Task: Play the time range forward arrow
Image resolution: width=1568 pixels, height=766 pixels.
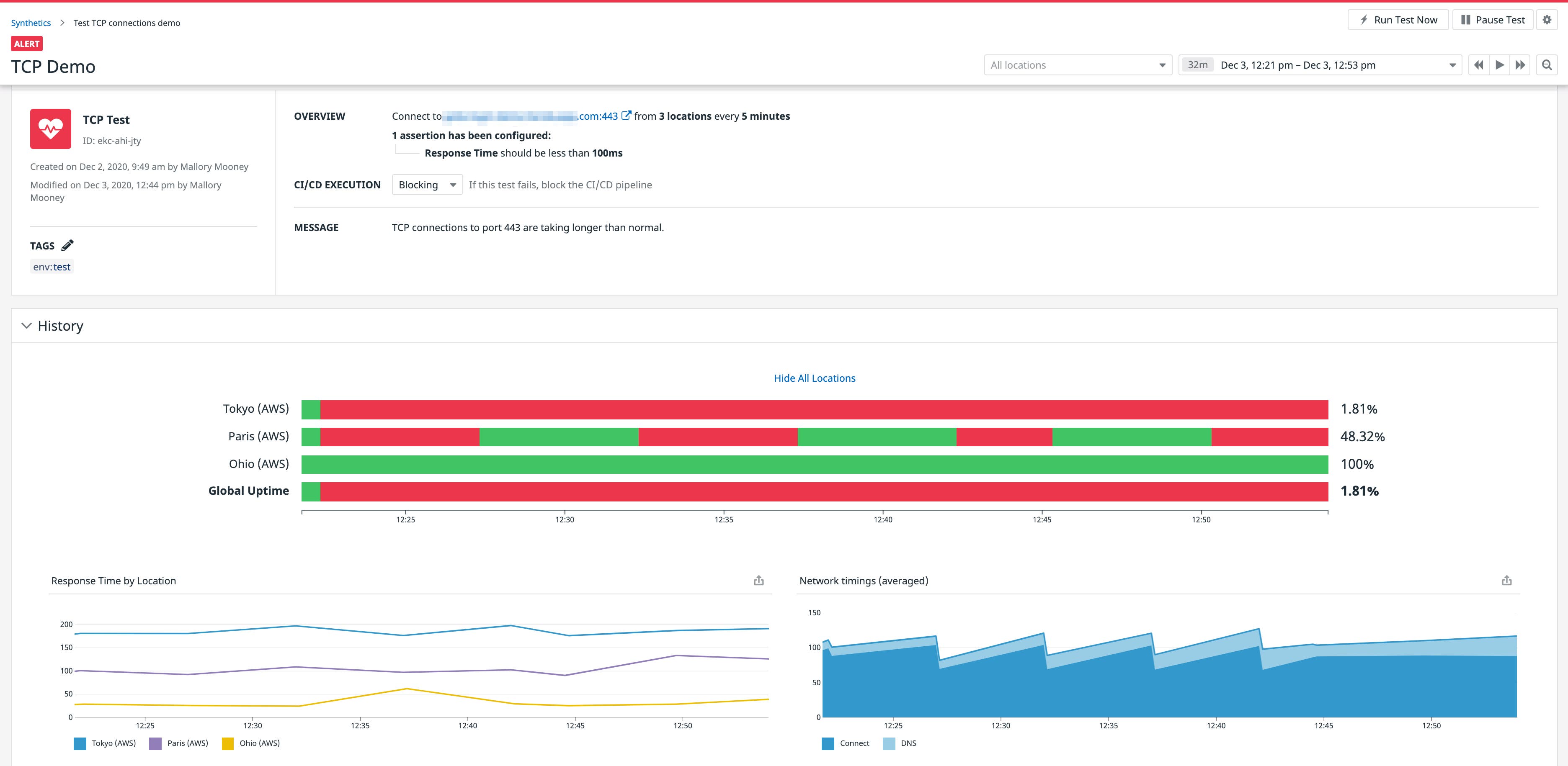Action: (1499, 64)
